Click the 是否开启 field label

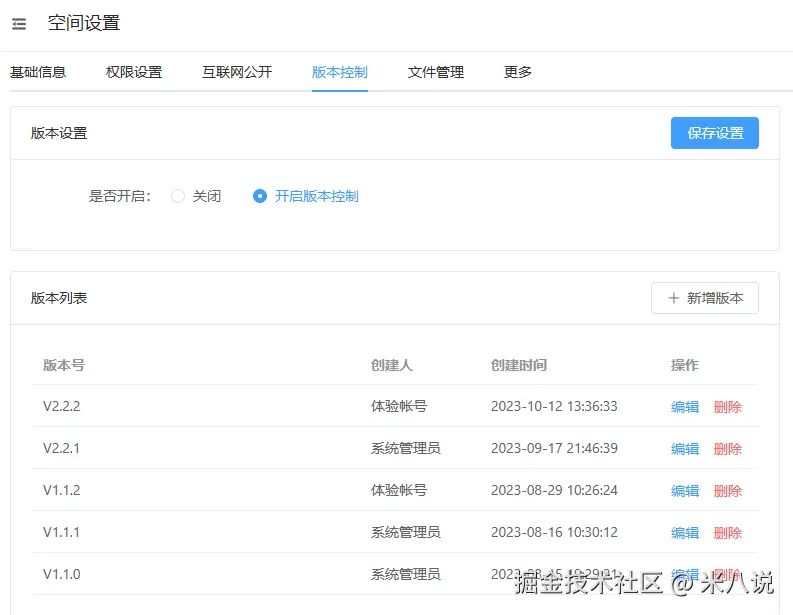coord(119,196)
